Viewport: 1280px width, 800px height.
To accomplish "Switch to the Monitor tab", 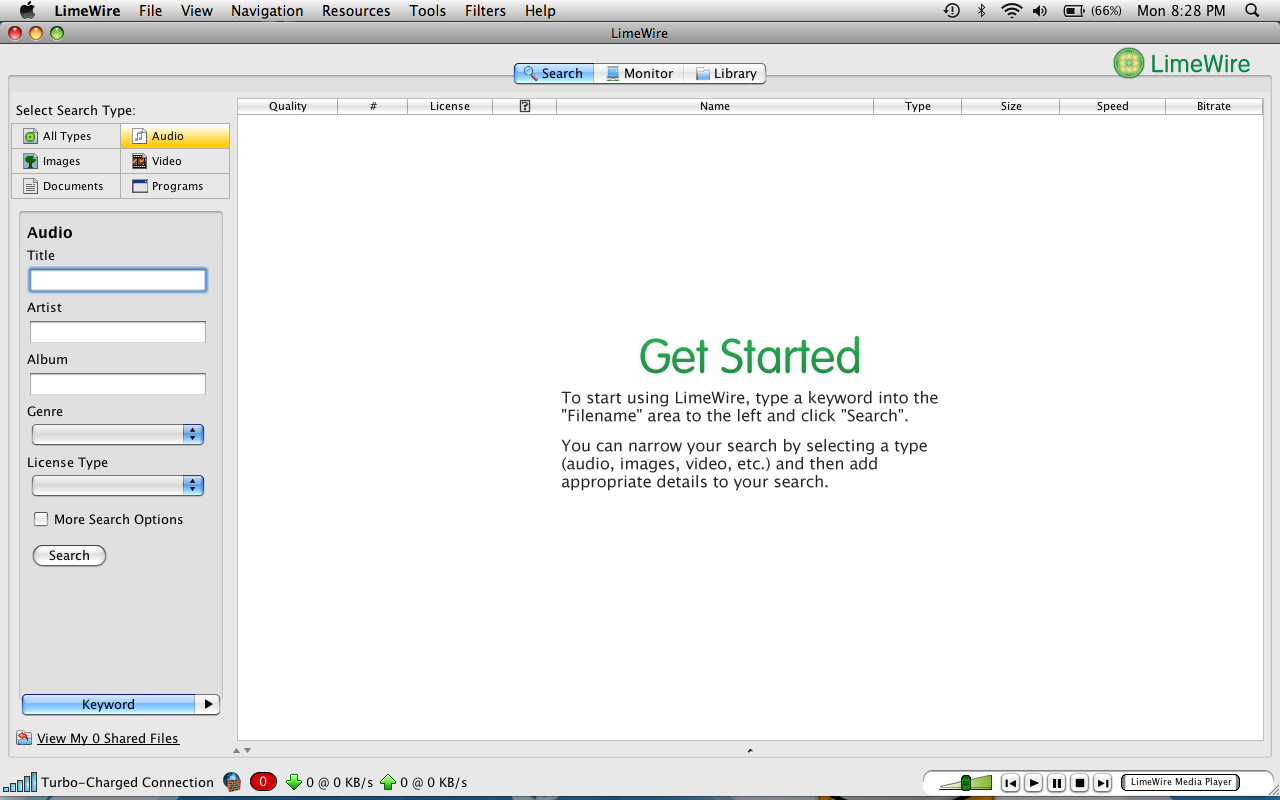I will click(x=640, y=73).
